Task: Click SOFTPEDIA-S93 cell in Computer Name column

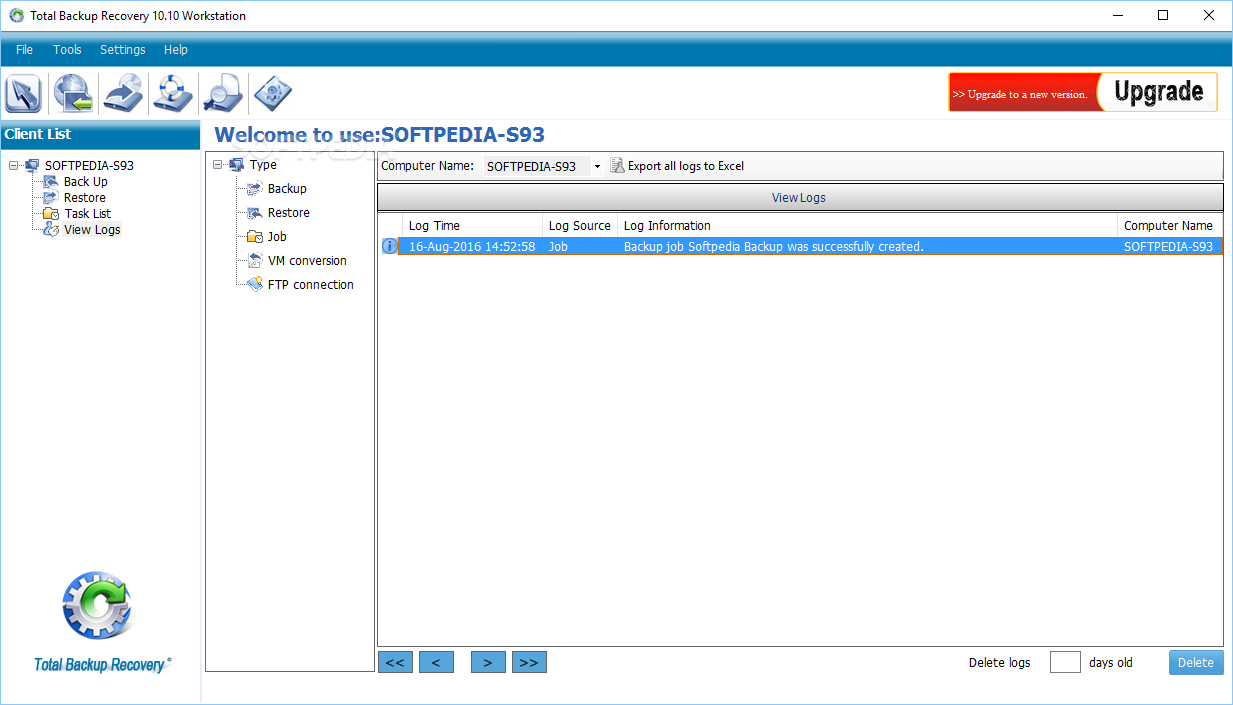Action: [1168, 246]
